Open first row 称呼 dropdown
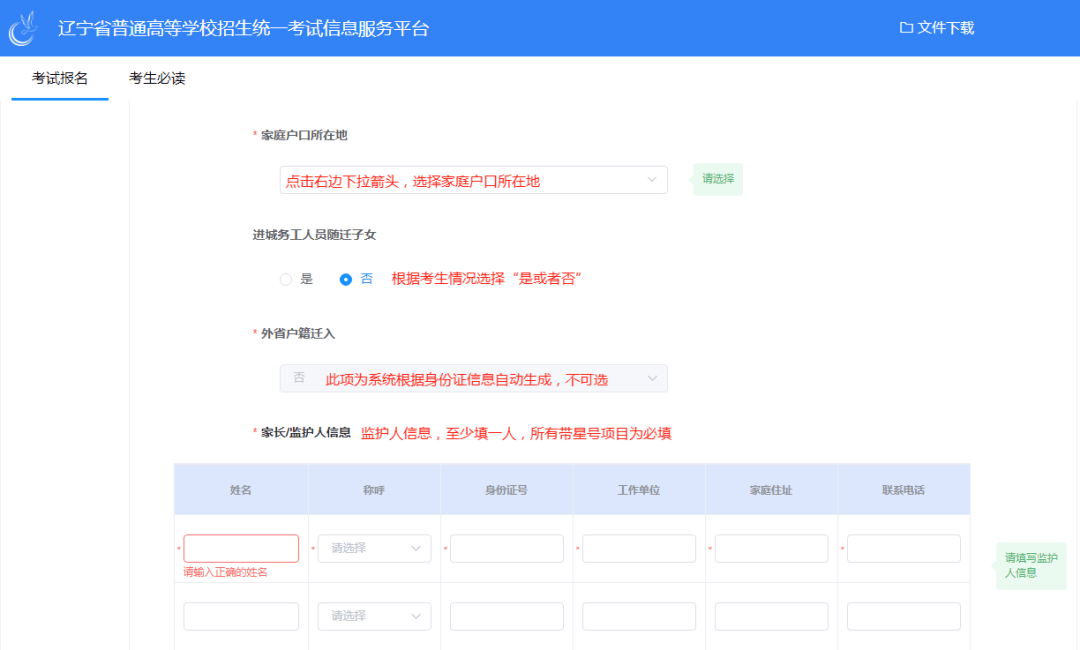 tap(374, 548)
